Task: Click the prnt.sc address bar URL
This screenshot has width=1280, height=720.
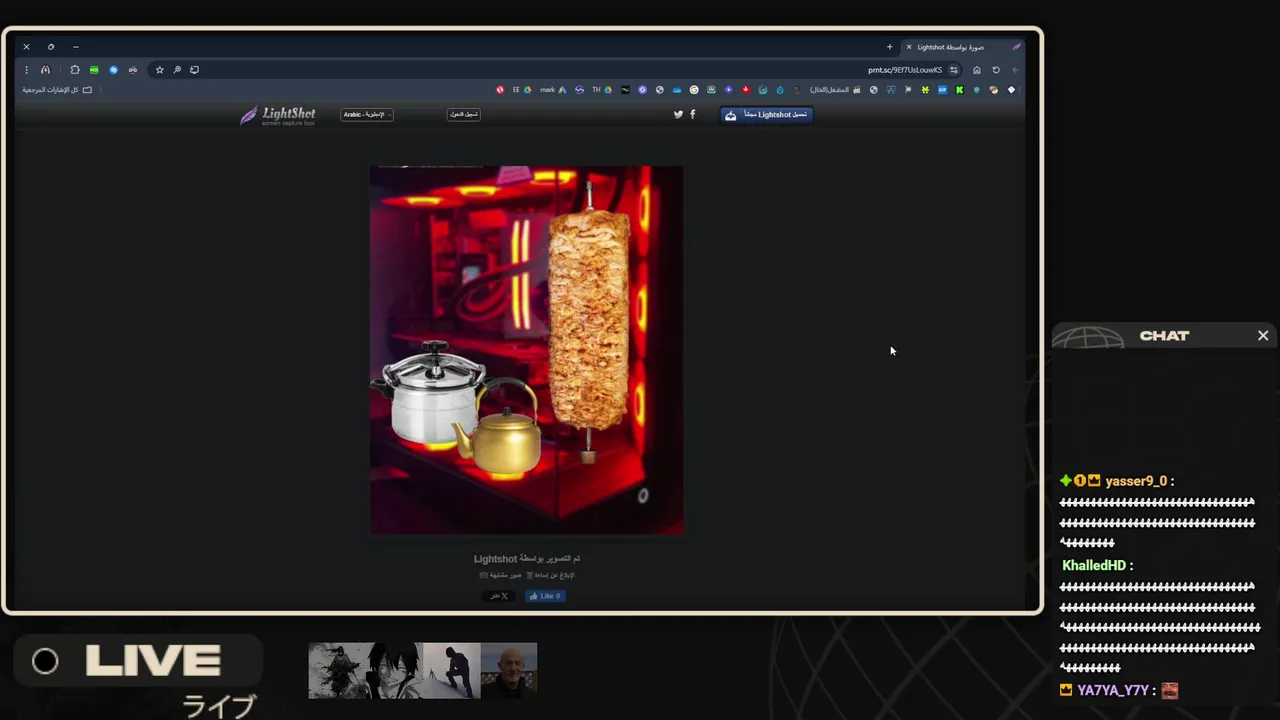Action: pos(905,70)
